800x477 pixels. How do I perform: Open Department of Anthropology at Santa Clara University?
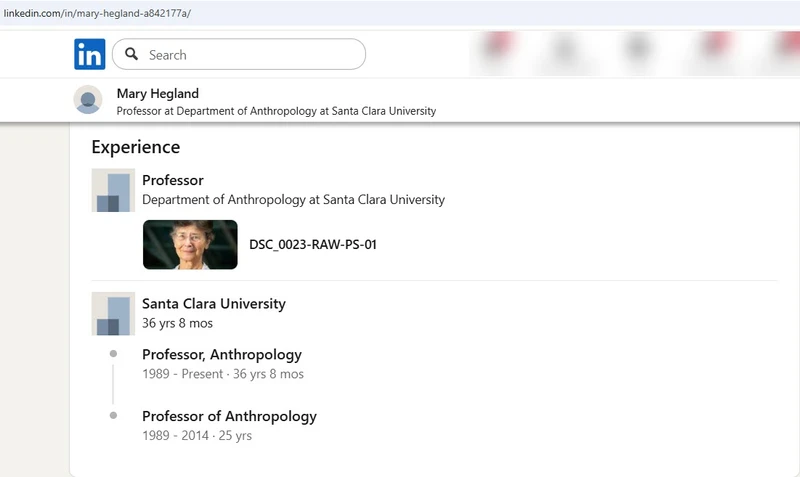click(x=293, y=199)
